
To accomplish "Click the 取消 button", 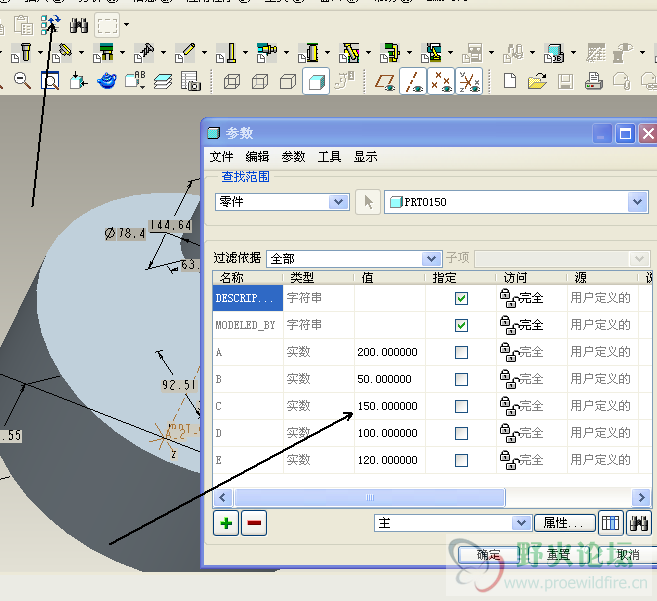I will (628, 555).
